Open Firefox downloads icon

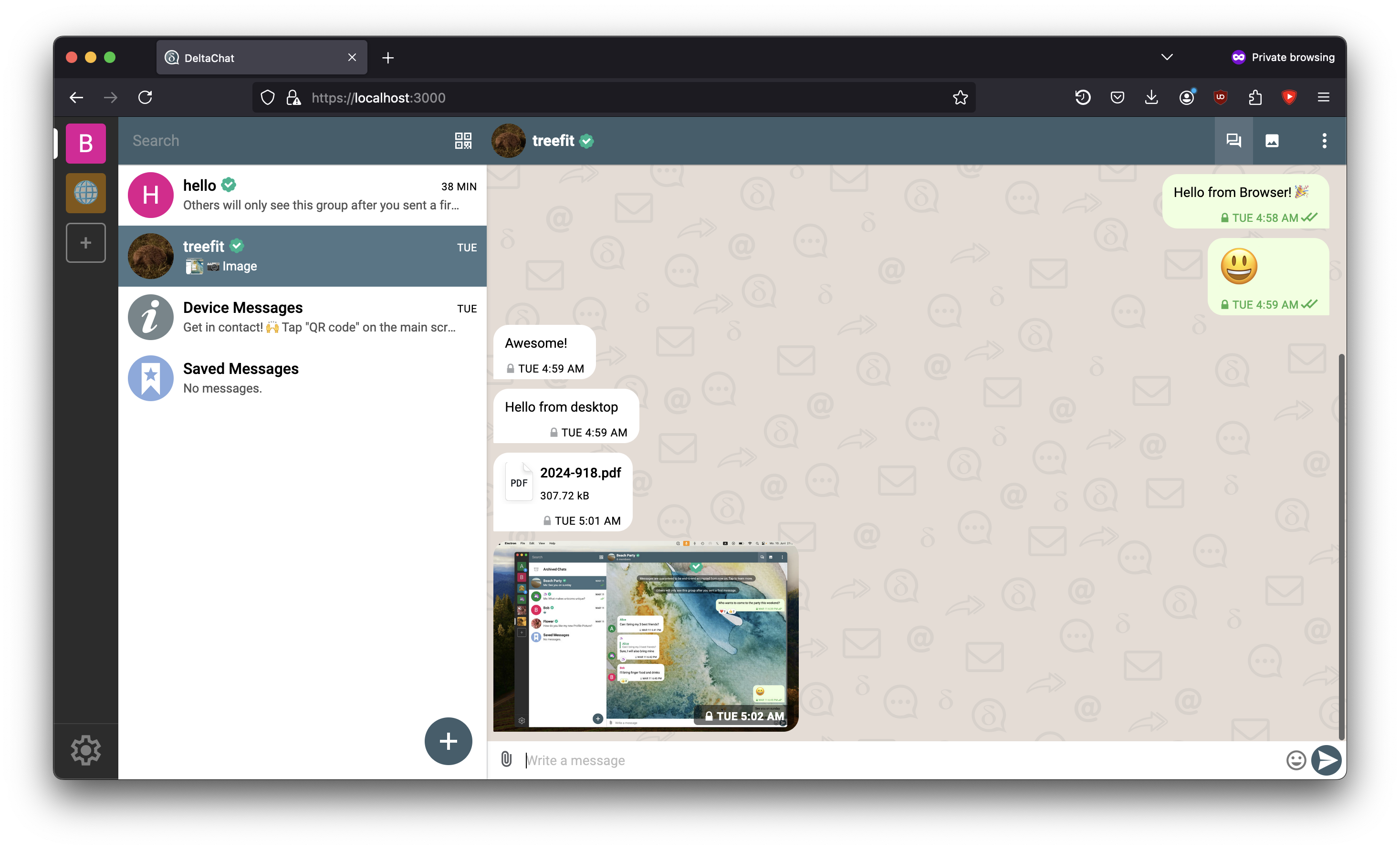coord(1151,97)
